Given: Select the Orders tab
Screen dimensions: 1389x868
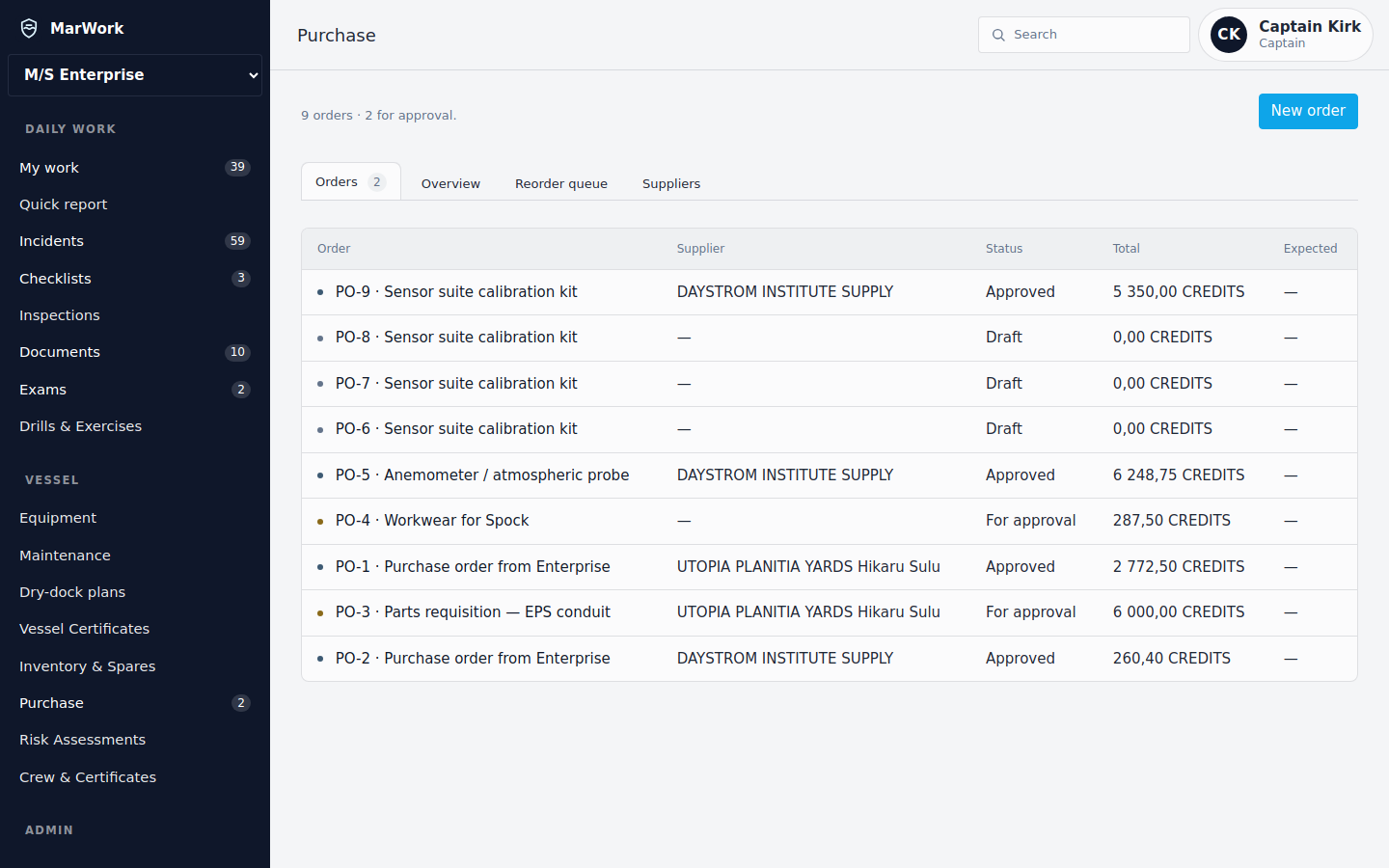Looking at the screenshot, I should [x=350, y=181].
